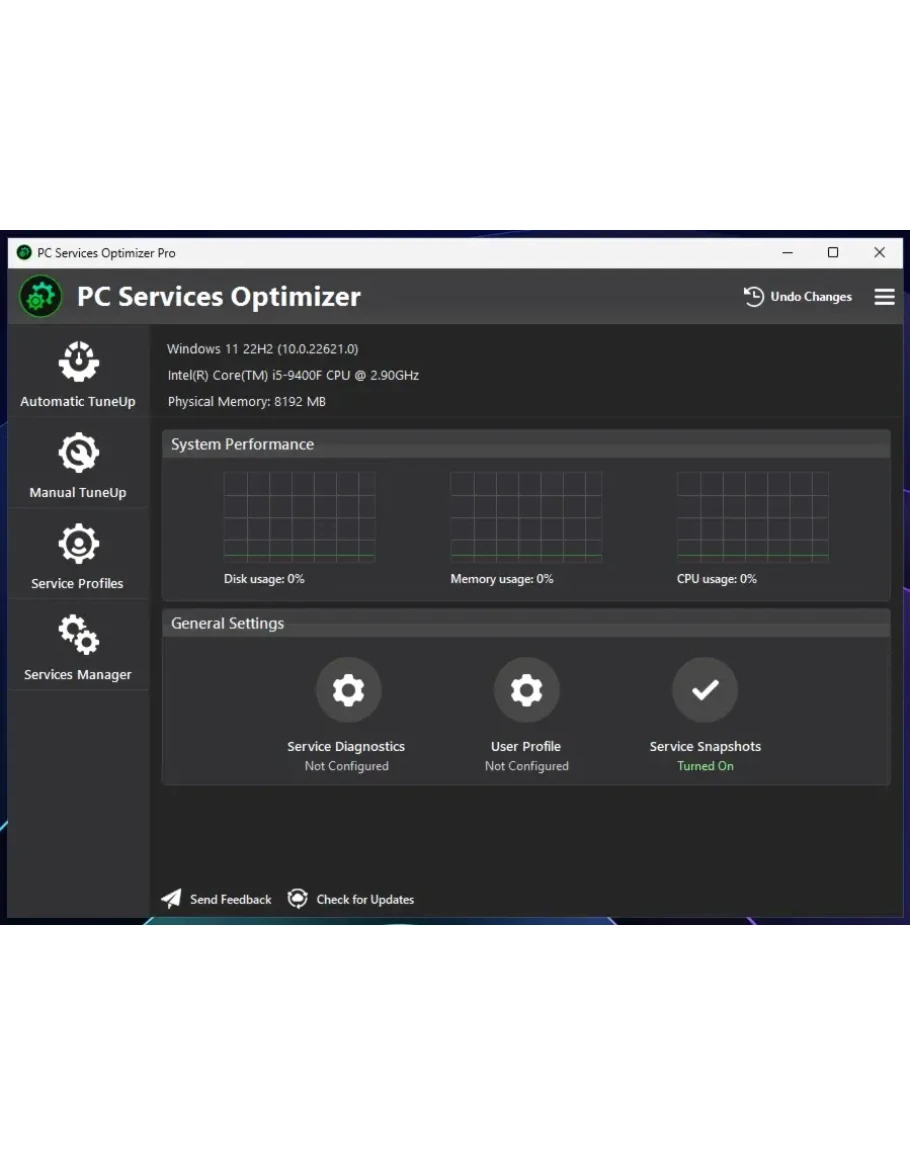
Task: Click the Undo Changes clock icon
Action: [754, 297]
